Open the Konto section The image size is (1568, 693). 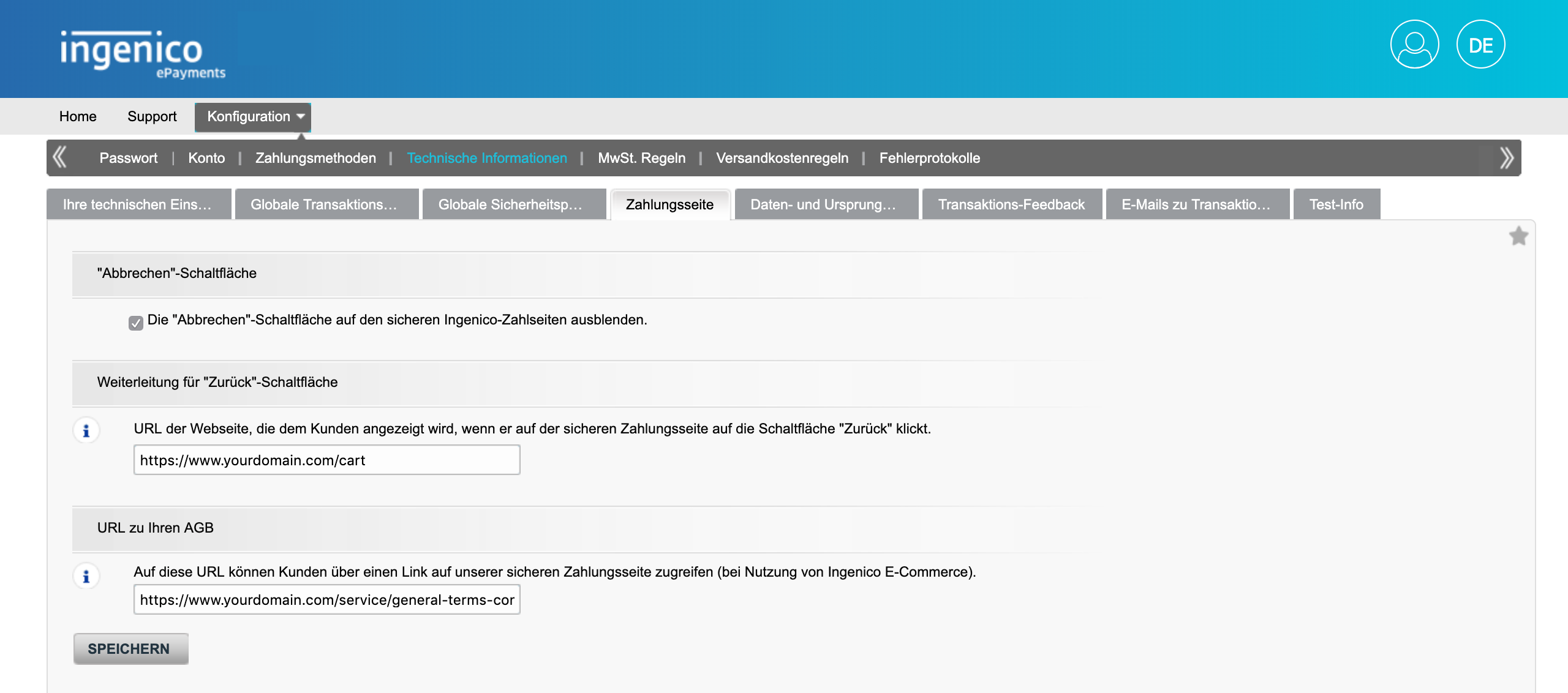(x=206, y=158)
